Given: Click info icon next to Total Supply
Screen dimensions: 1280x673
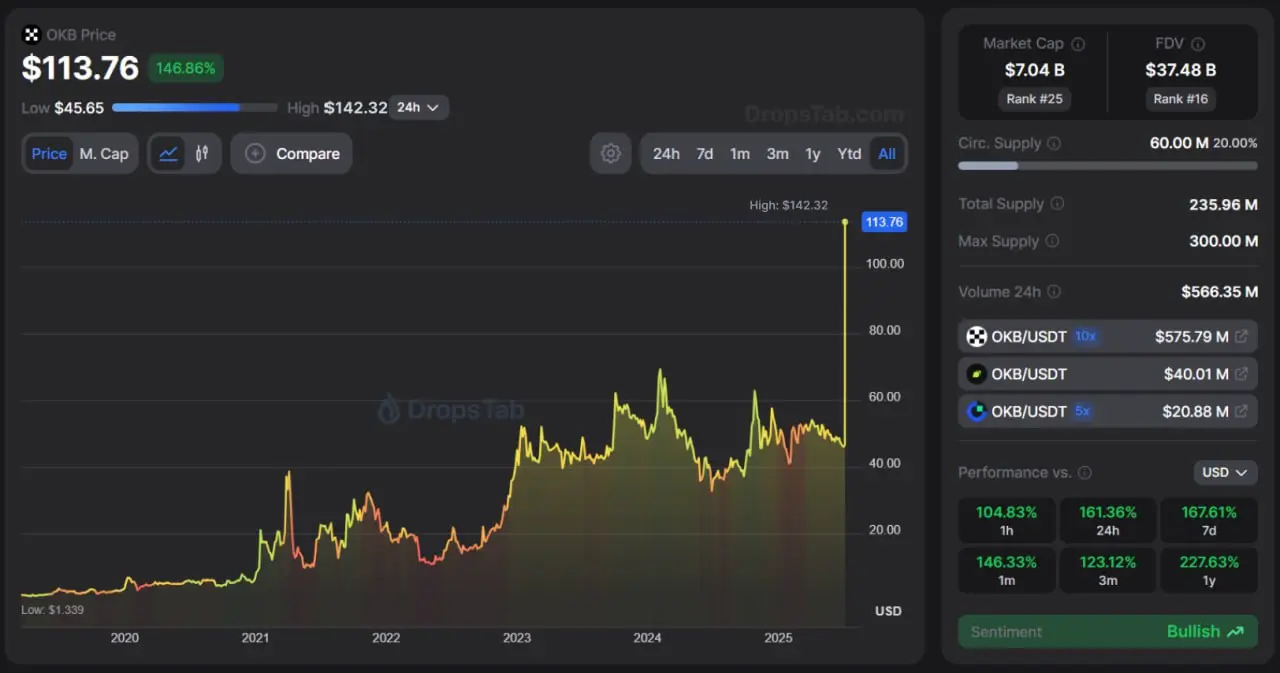Looking at the screenshot, I should [x=1057, y=204].
